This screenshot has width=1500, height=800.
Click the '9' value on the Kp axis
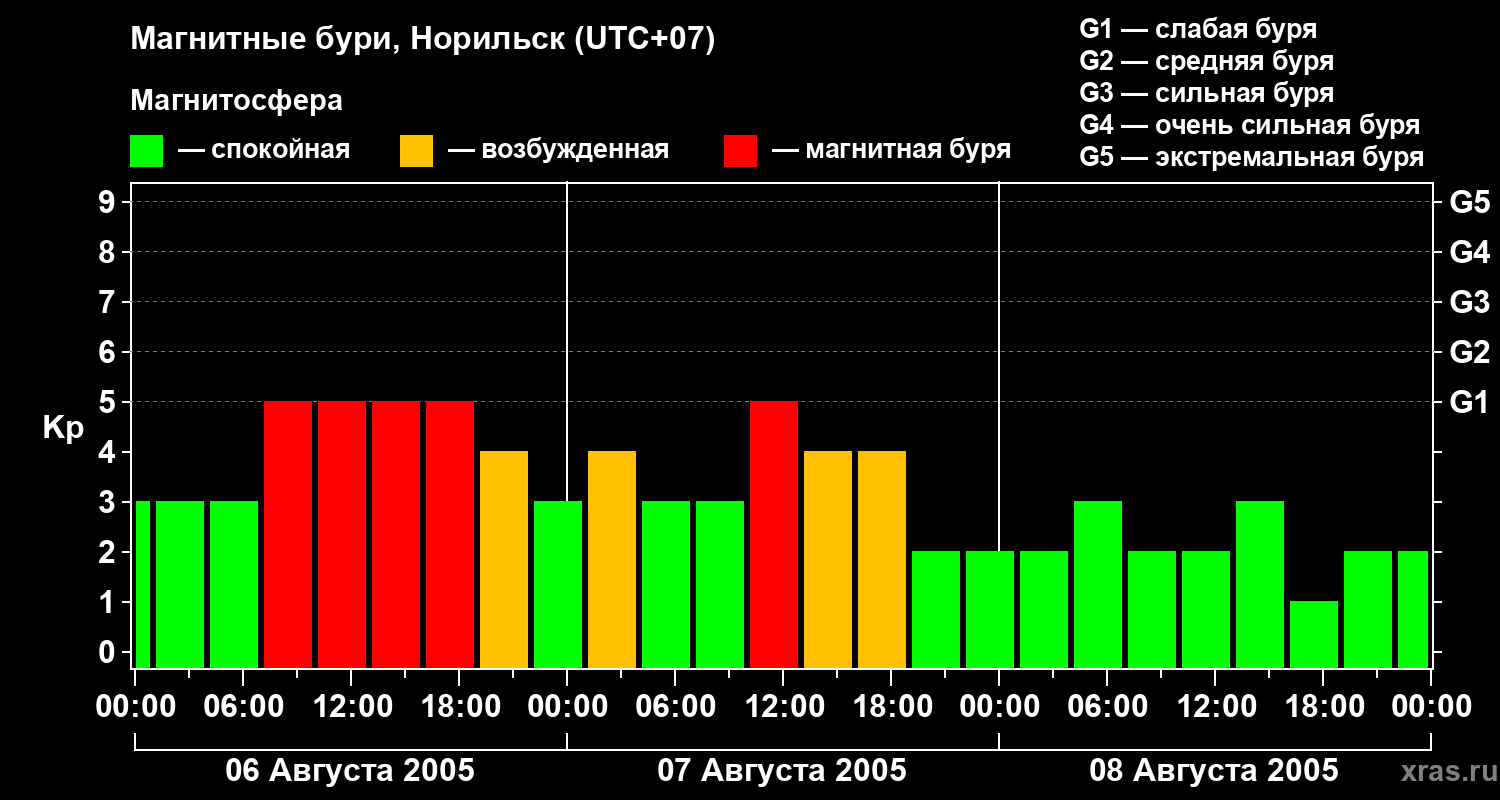coord(109,202)
